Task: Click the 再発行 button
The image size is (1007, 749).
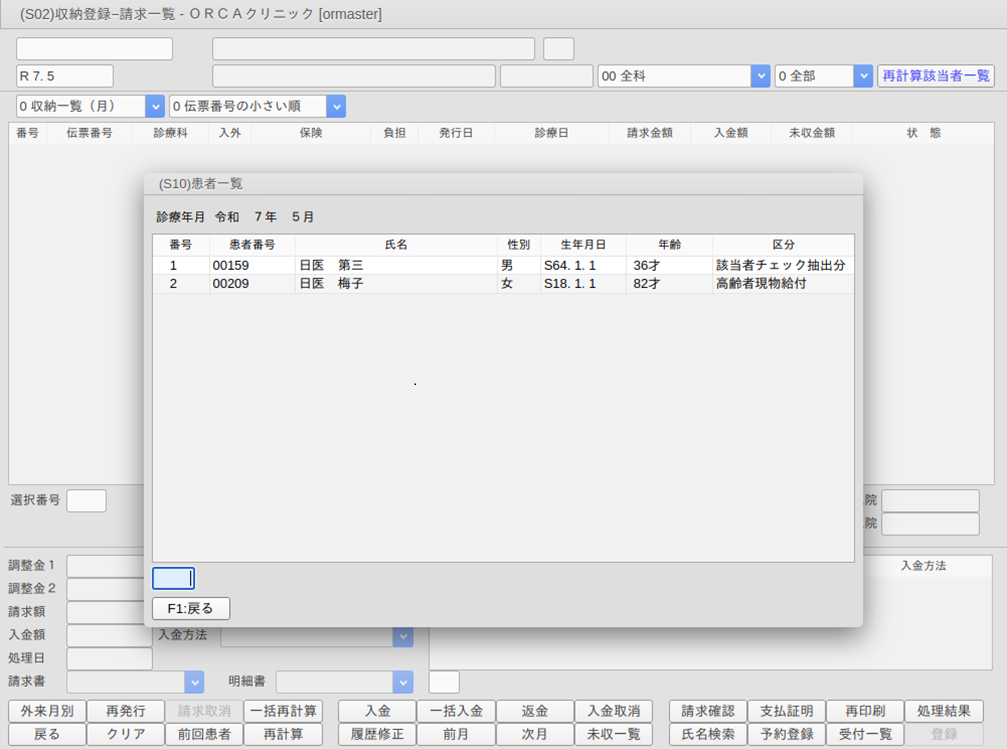Action: tap(125, 711)
